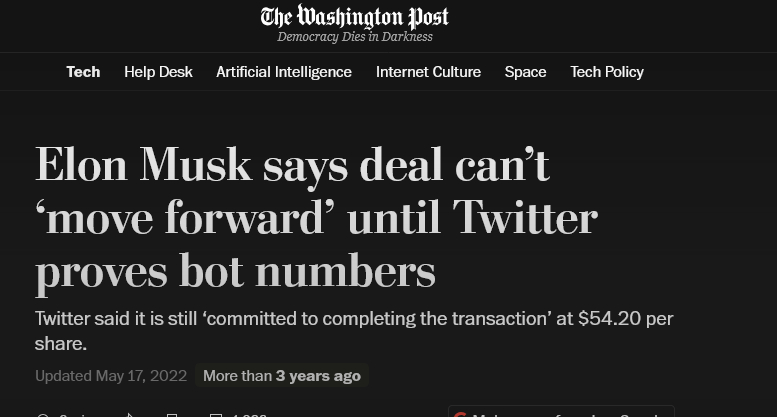Screen dimensions: 777x417
Task: Select Internet Culture in the navigation bar
Action: [428, 72]
